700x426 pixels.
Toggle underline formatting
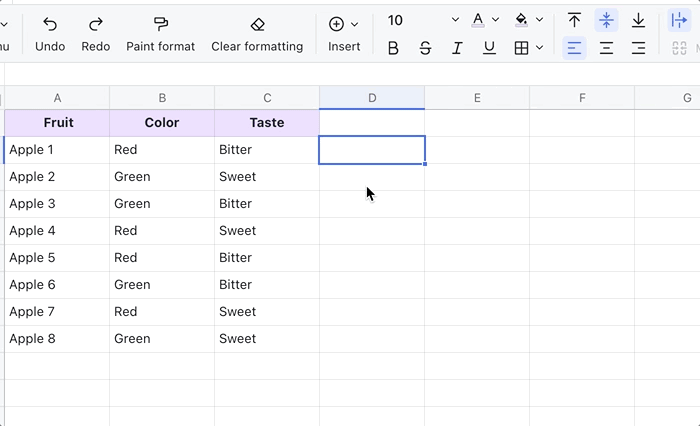point(489,48)
